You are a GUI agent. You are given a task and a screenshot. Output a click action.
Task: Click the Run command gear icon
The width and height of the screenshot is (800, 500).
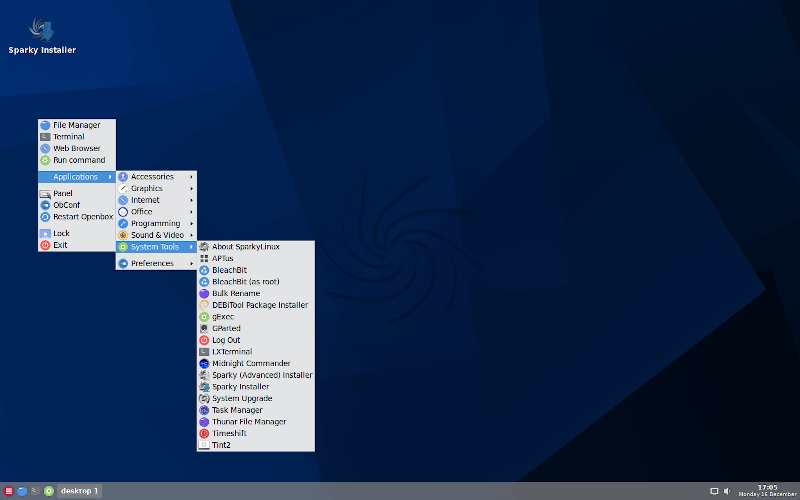tap(45, 160)
